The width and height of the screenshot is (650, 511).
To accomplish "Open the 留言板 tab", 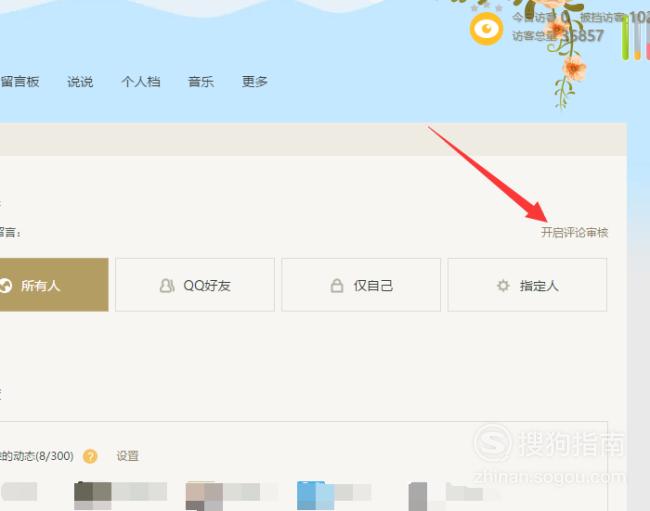I will (20, 81).
